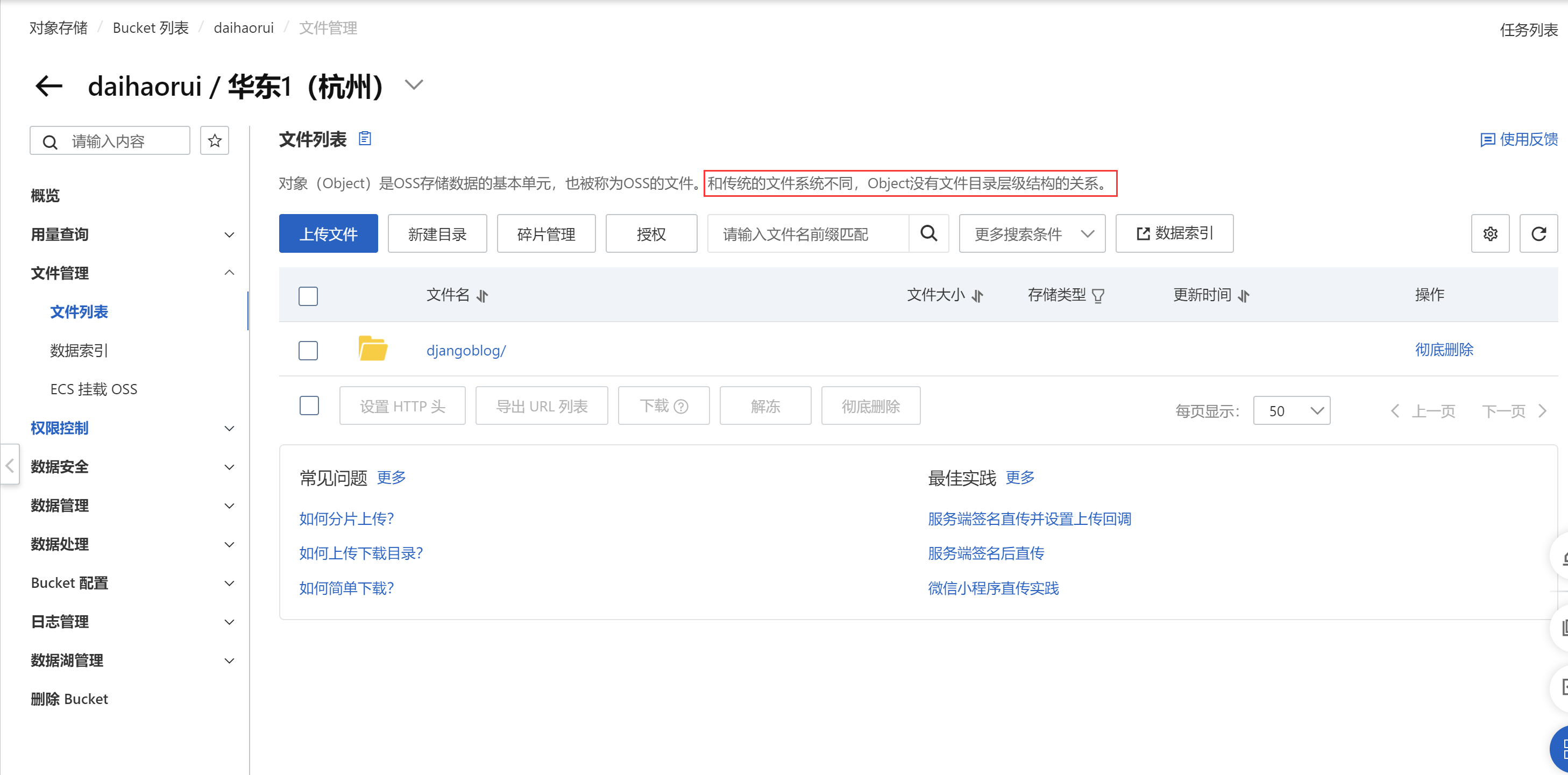1568x775 pixels.
Task: Open the 存储类型 filter funnel icon
Action: [x=1098, y=296]
